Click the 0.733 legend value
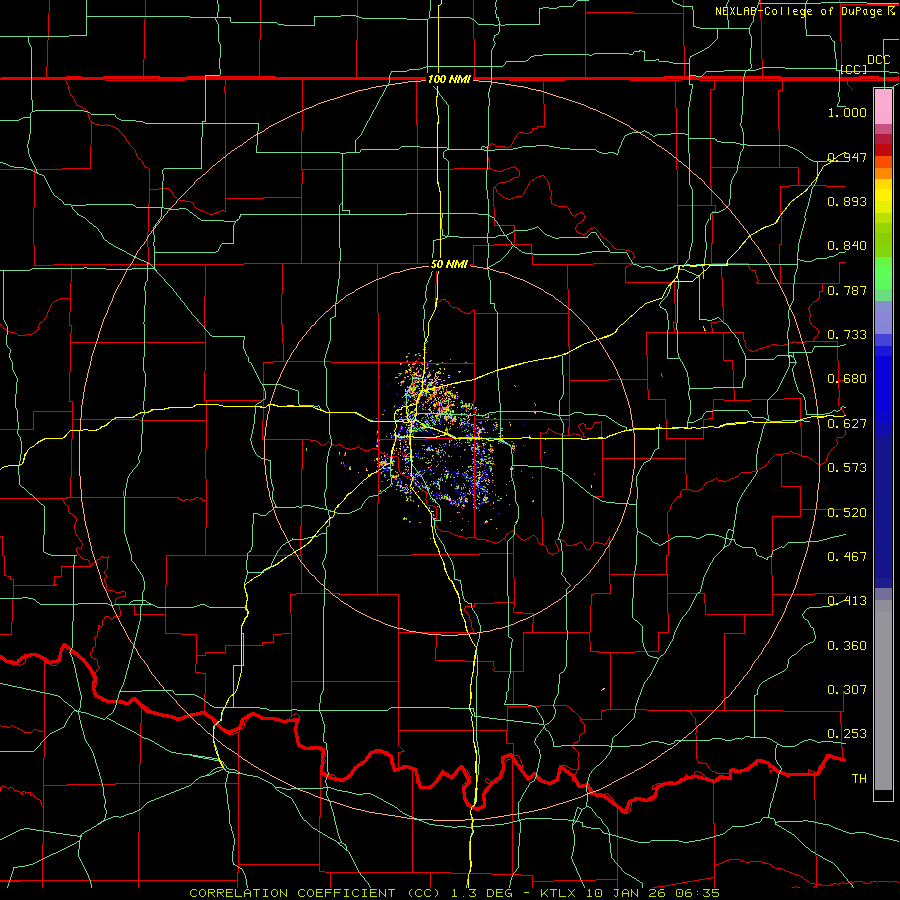The width and height of the screenshot is (900, 900). click(x=847, y=335)
